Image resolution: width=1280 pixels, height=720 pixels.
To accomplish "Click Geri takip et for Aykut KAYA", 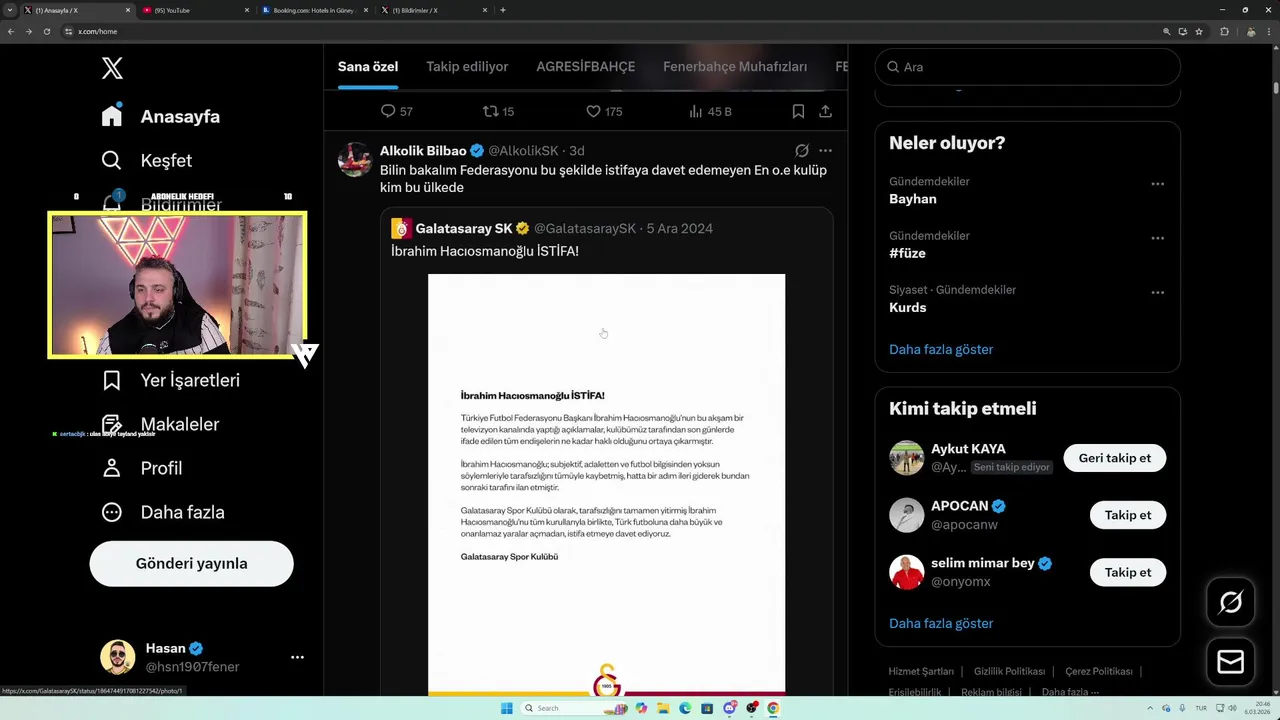I will pos(1115,458).
